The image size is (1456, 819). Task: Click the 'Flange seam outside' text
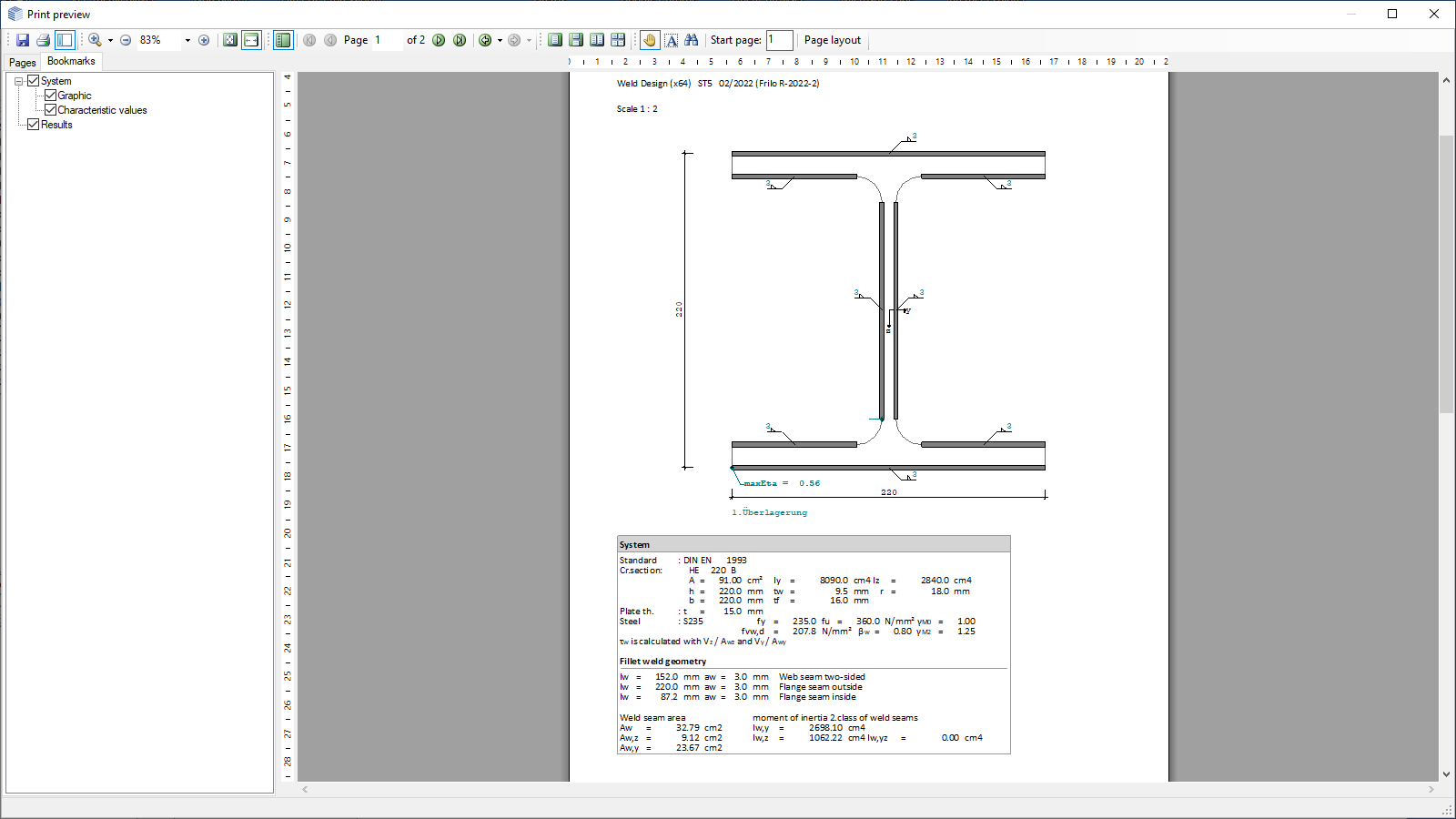pos(820,687)
